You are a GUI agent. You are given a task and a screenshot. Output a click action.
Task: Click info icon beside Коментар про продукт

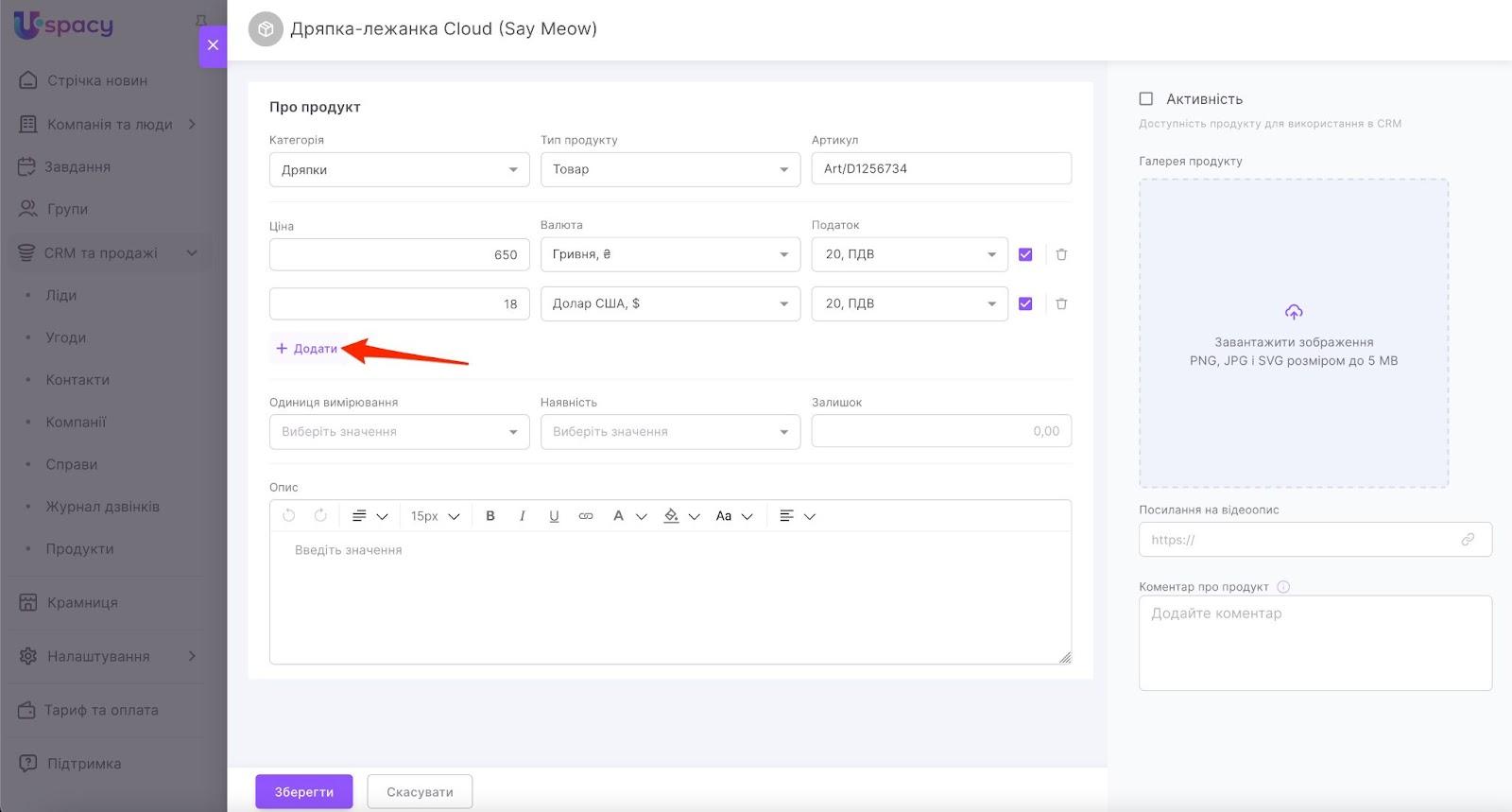tap(1282, 587)
